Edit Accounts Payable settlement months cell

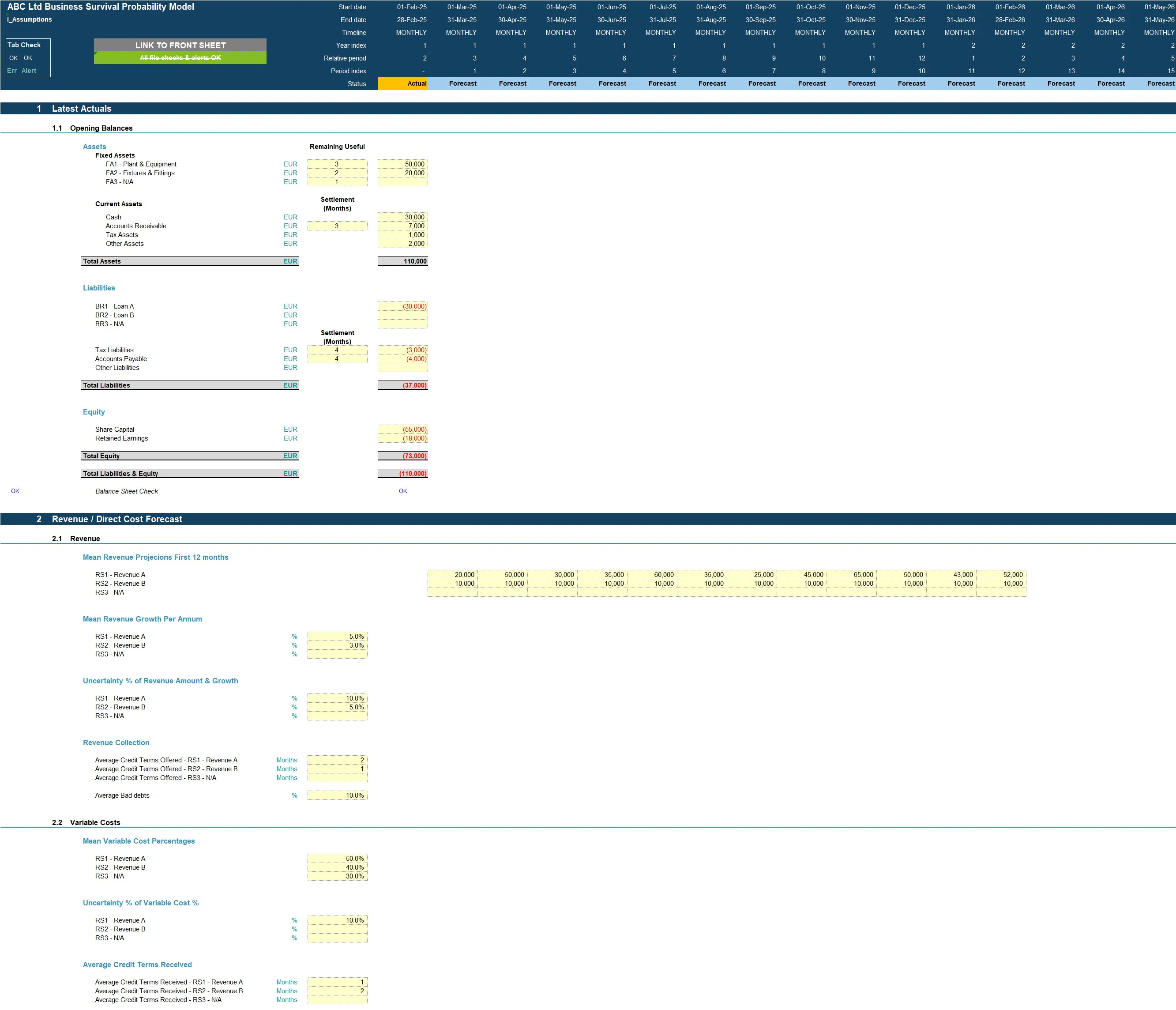(x=337, y=359)
